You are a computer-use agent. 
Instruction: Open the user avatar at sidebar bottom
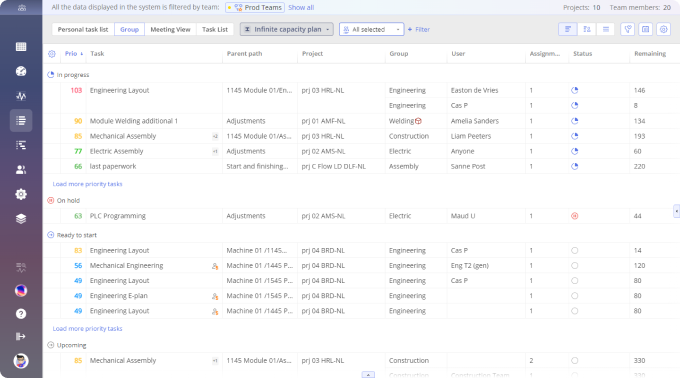21,361
